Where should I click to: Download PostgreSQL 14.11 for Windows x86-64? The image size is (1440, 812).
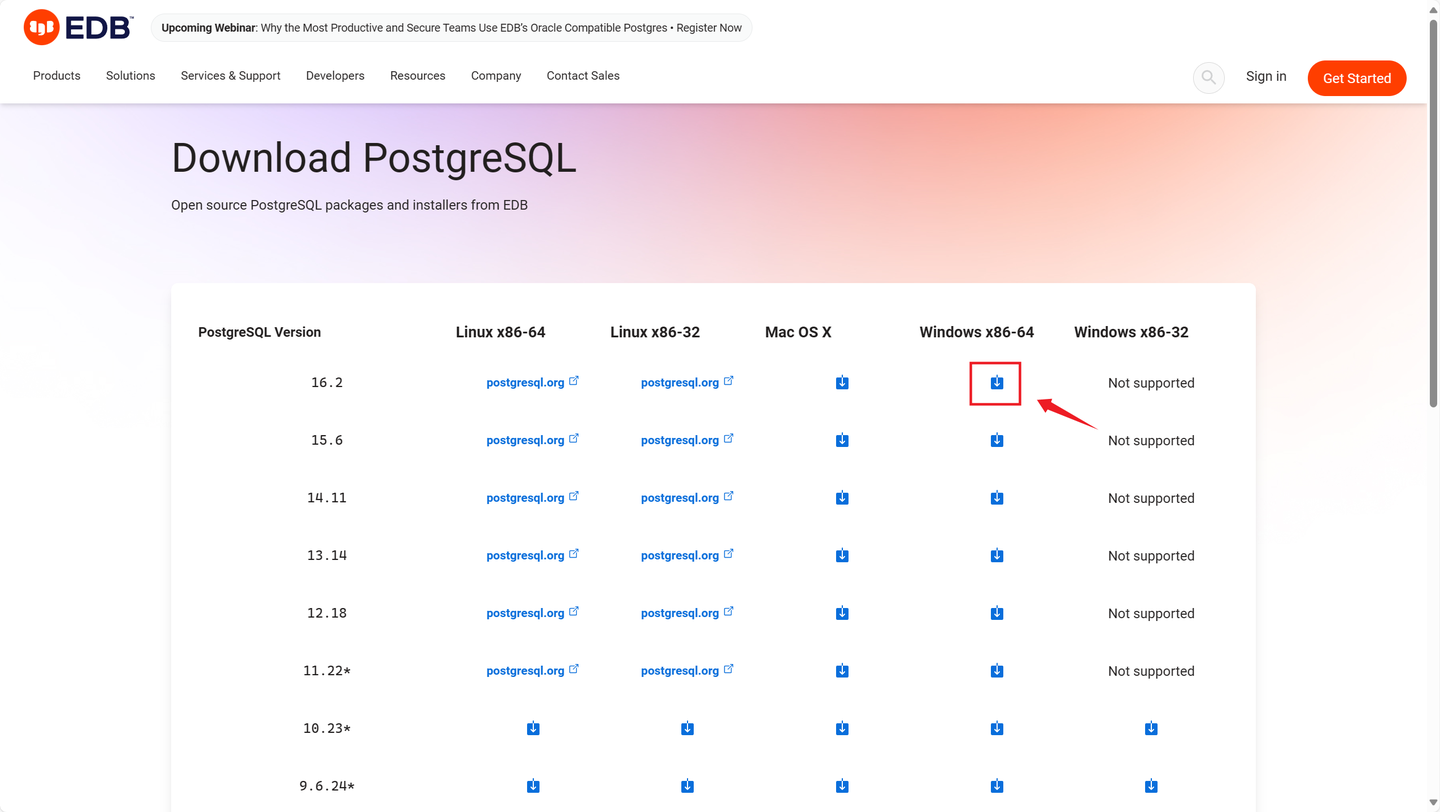point(997,498)
